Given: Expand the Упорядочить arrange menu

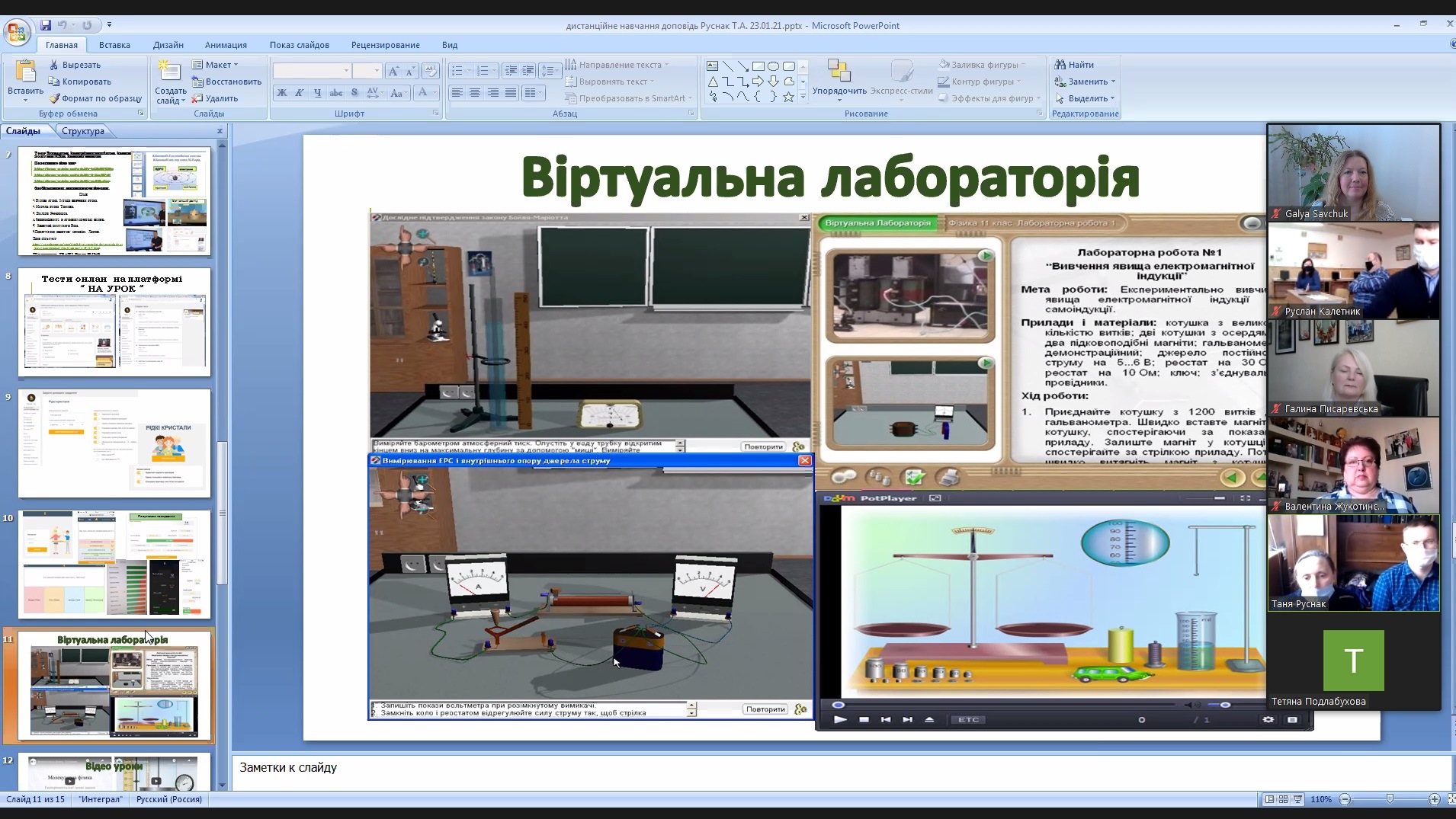Looking at the screenshot, I should (x=839, y=80).
